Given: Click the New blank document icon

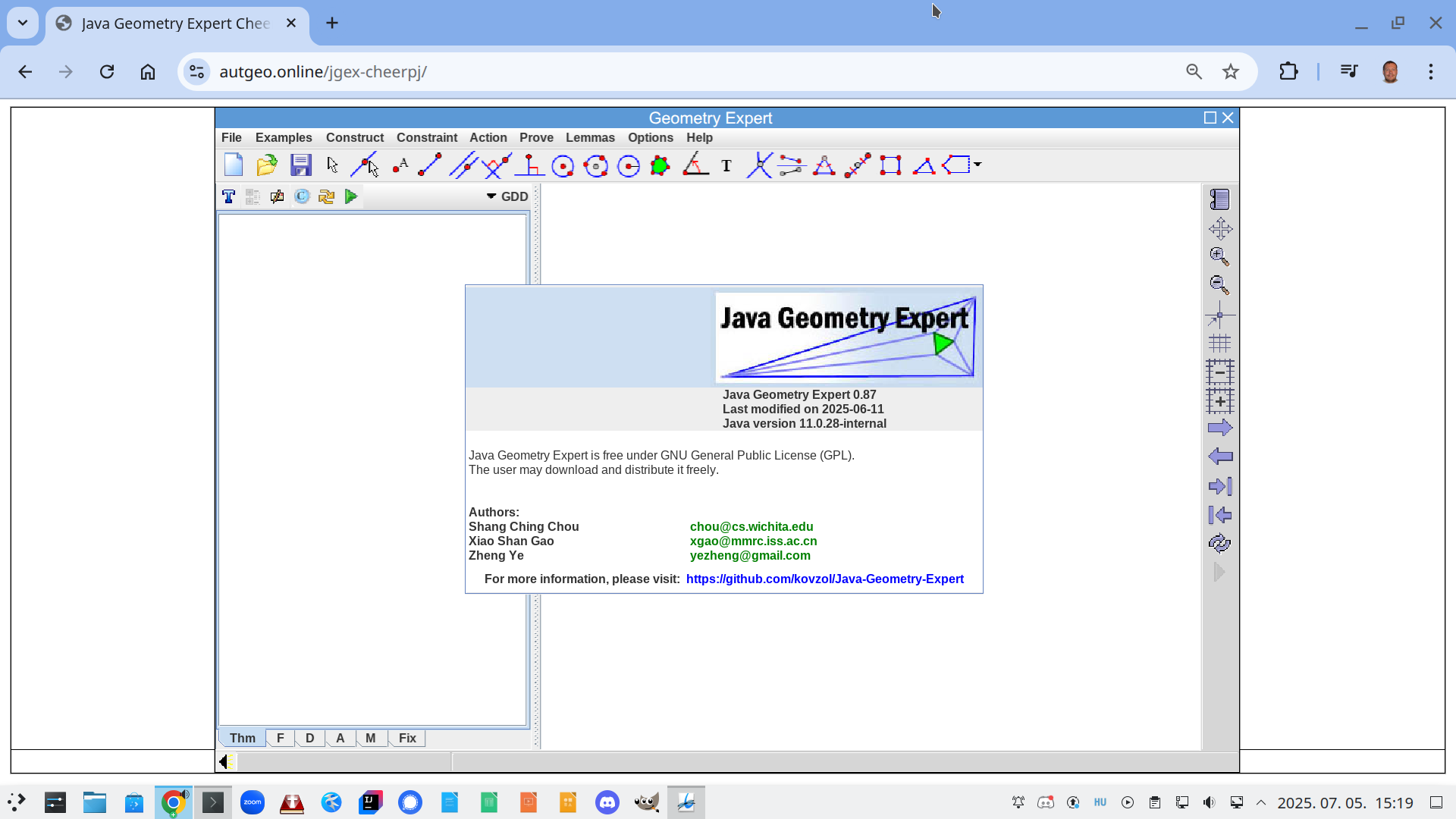Looking at the screenshot, I should click(x=234, y=165).
